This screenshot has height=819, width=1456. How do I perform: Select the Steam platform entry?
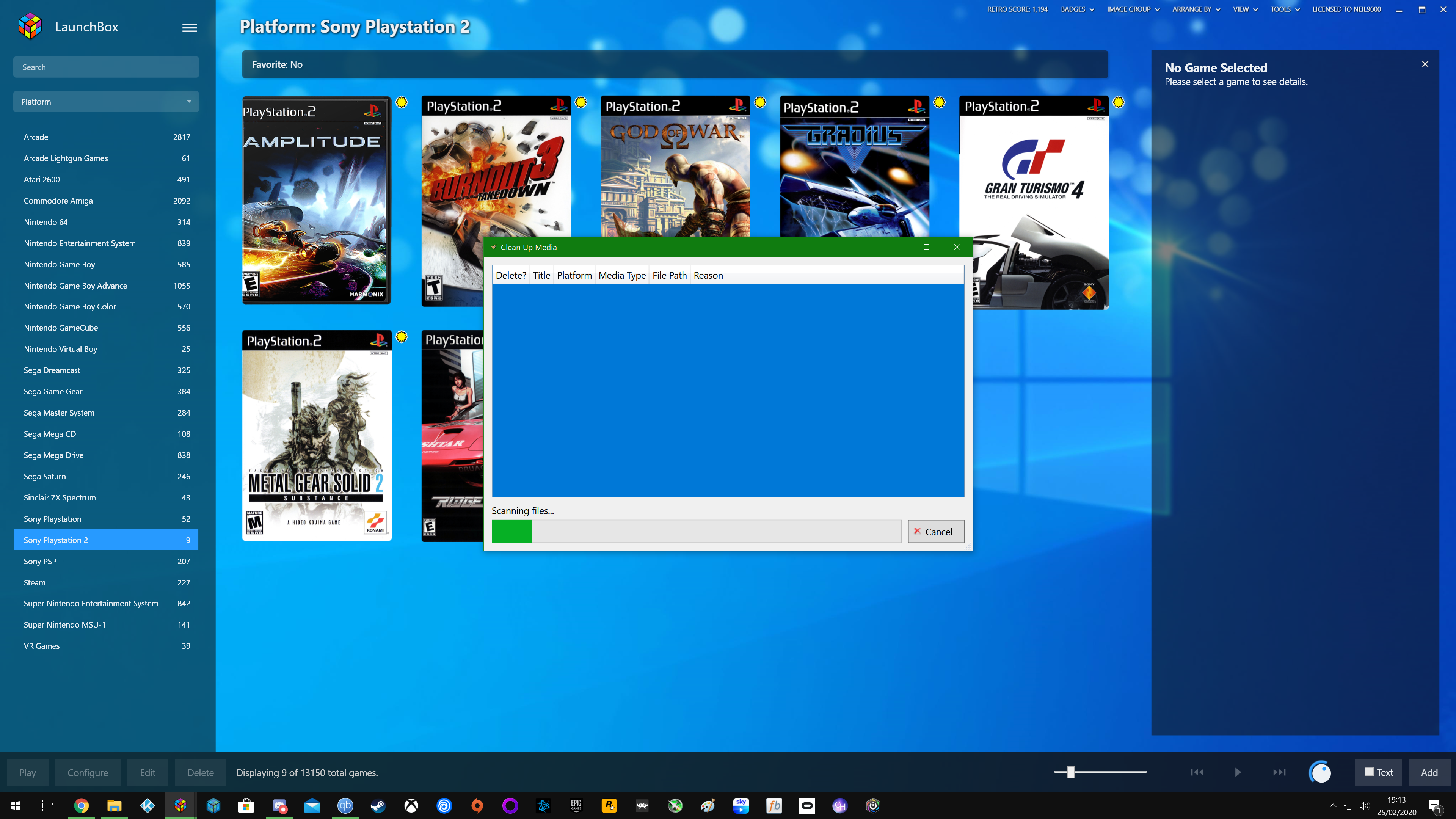click(x=106, y=582)
